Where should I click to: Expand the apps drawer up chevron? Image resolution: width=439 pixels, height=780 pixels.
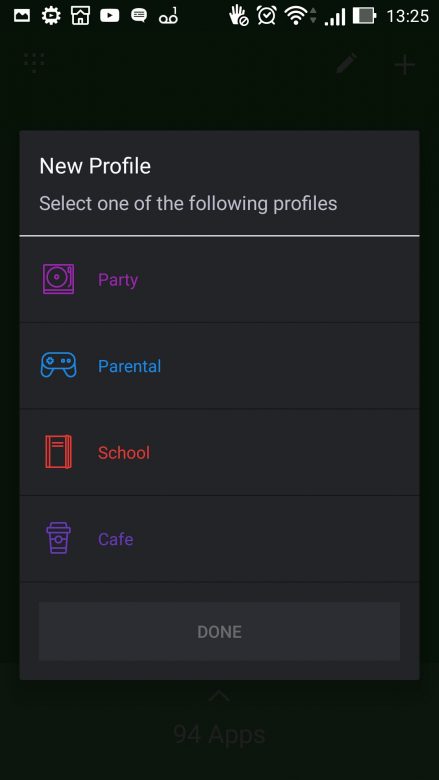(x=219, y=696)
